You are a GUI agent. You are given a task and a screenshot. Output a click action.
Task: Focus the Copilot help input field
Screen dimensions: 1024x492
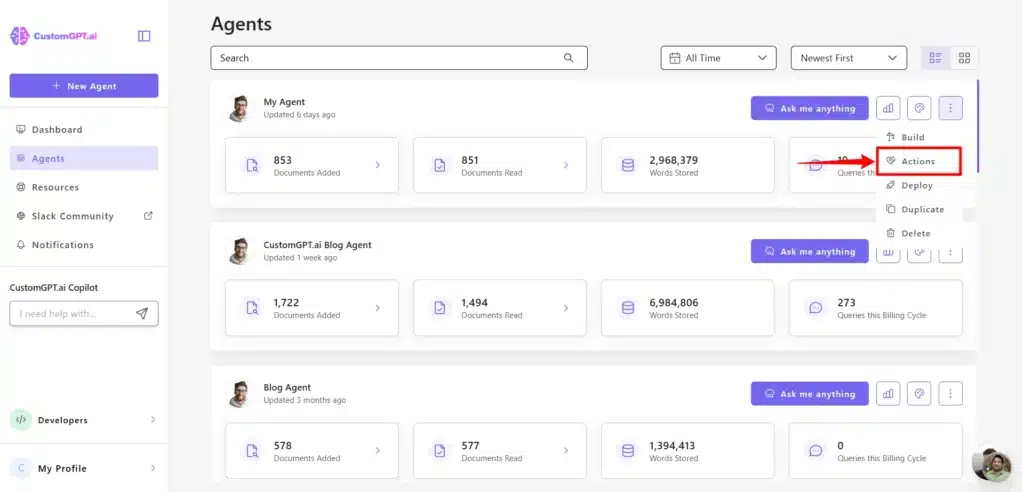(x=84, y=314)
